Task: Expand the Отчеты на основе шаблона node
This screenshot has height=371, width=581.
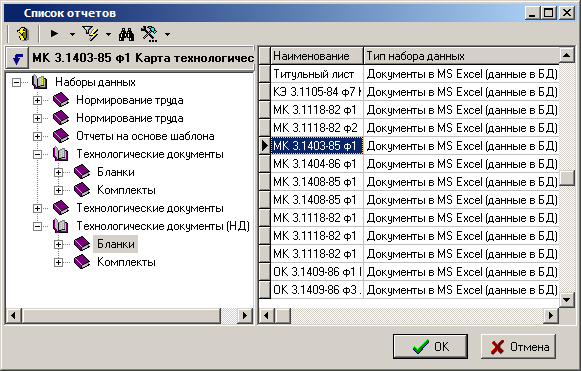Action: 37,136
